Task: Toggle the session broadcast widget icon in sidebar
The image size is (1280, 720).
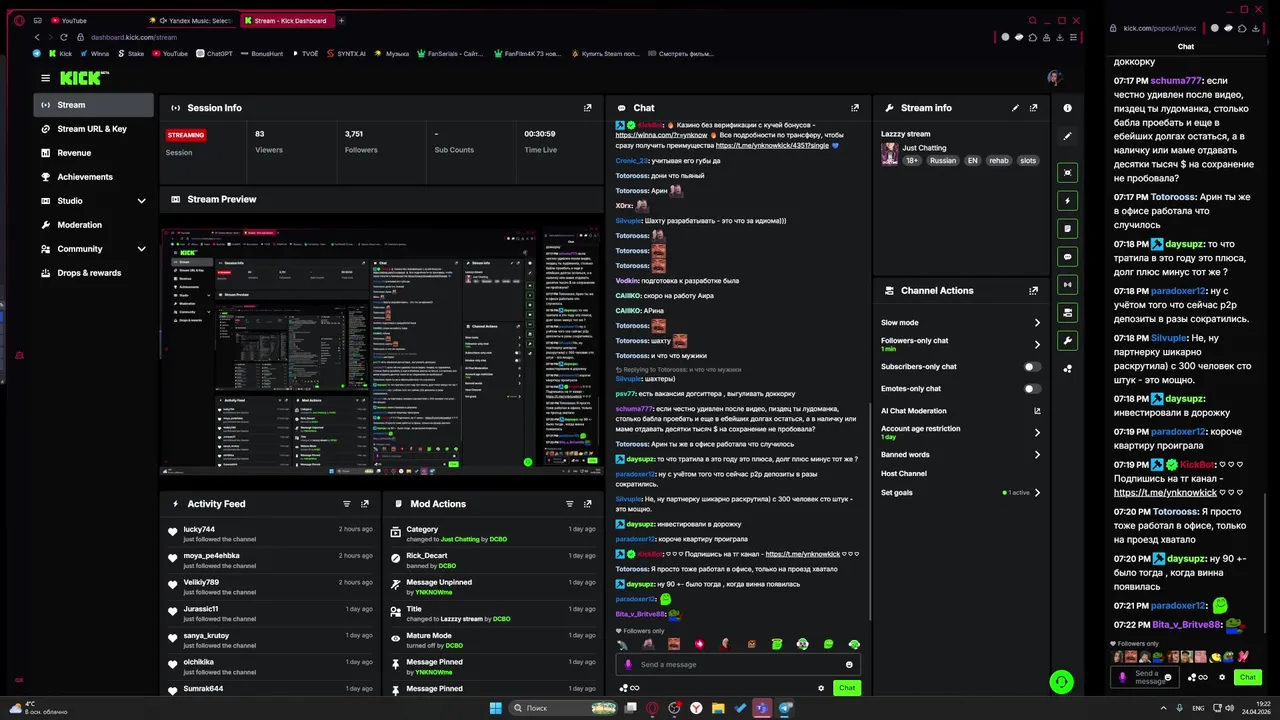Action: 1068,285
